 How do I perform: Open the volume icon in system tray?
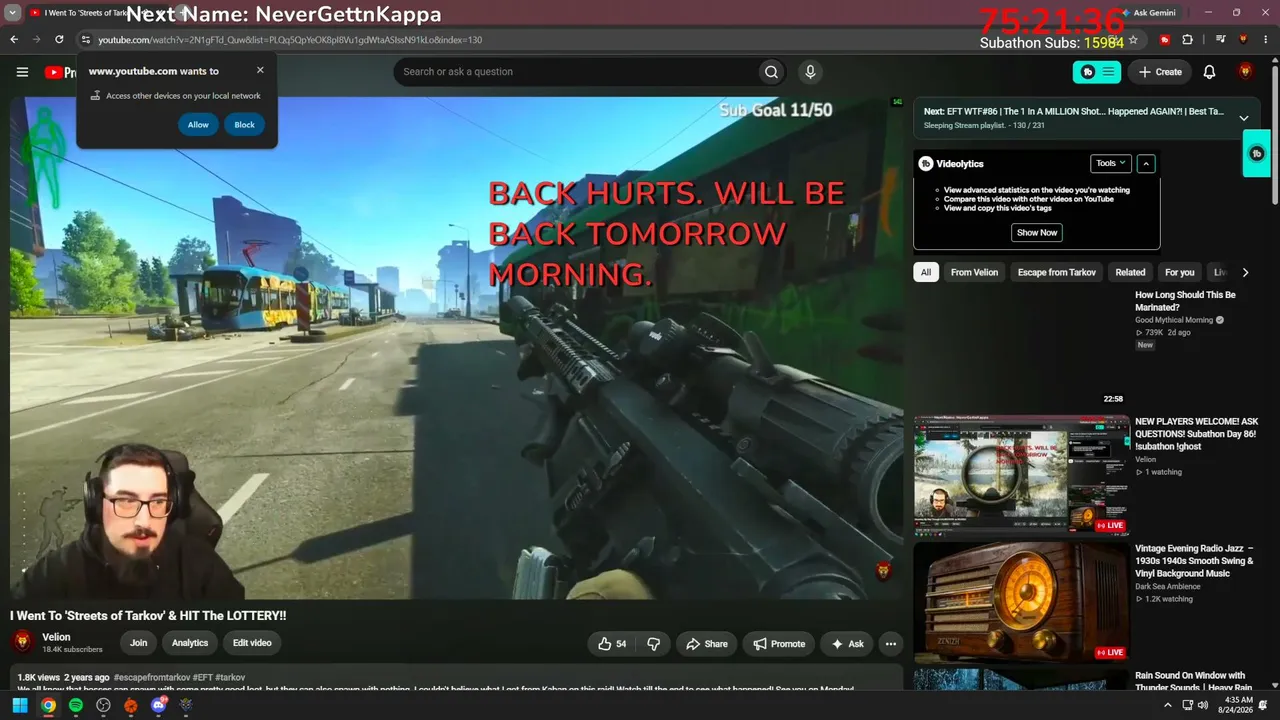point(1203,706)
